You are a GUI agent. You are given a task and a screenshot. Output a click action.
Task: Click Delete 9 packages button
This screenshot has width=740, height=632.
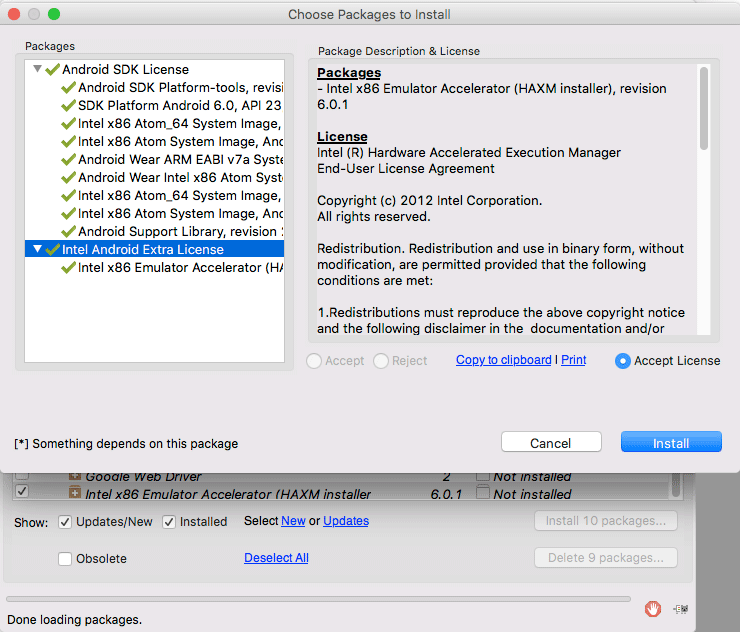click(x=605, y=557)
